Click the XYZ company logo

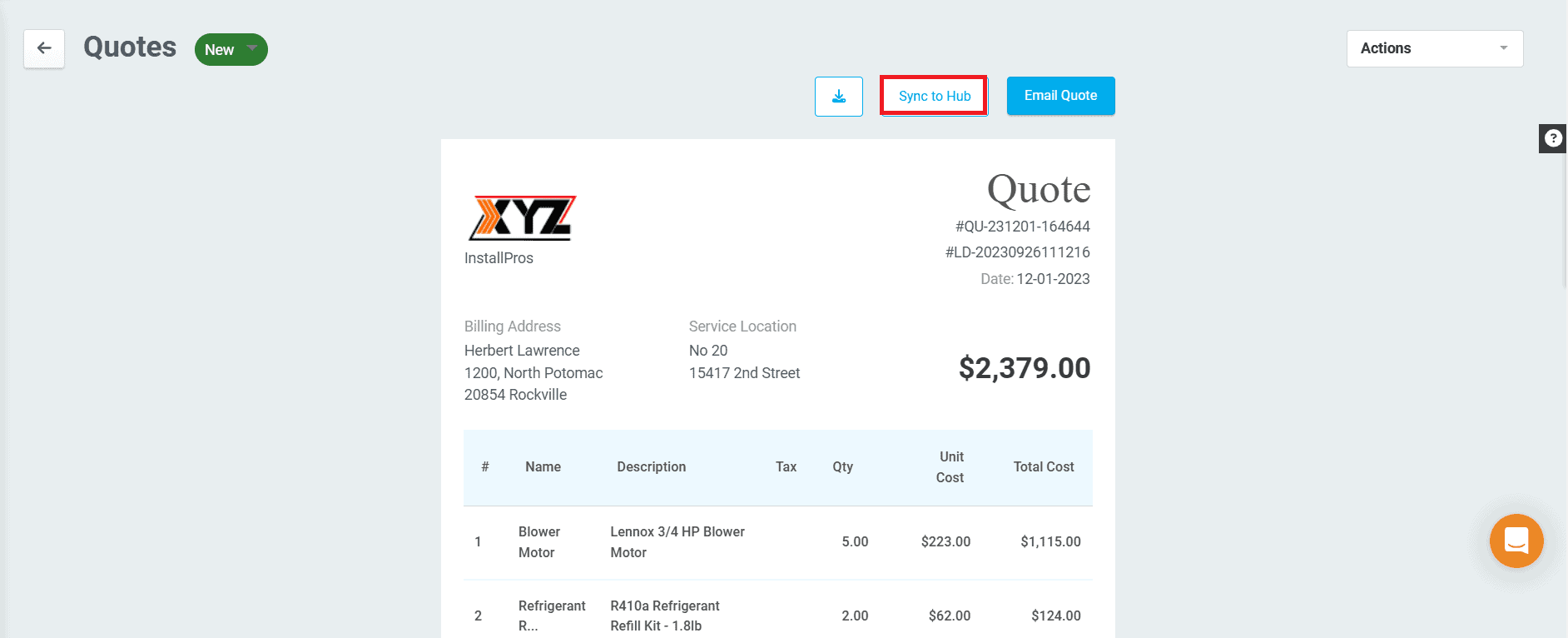click(x=522, y=218)
